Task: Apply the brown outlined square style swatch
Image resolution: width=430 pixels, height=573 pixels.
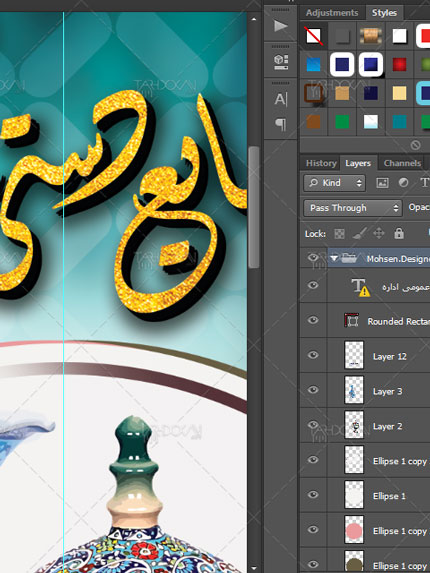Action: tap(313, 93)
